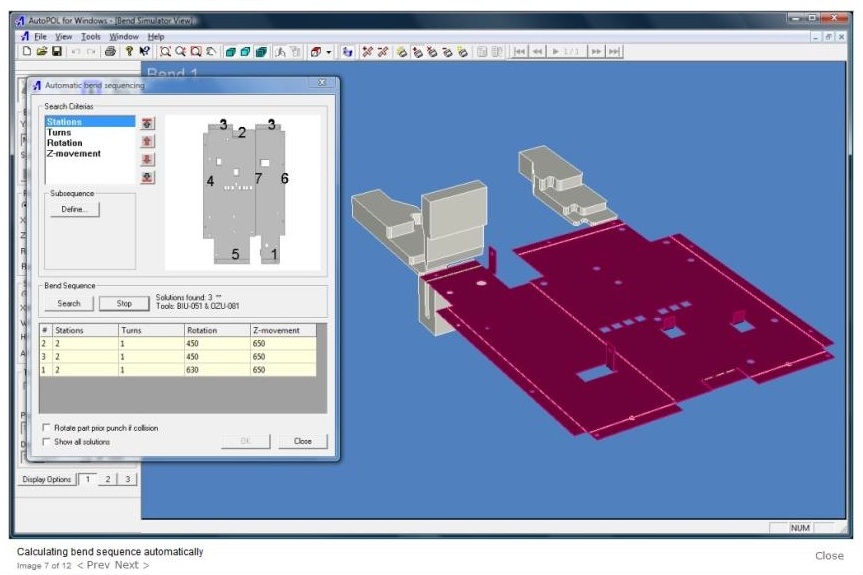Switch to Display Options tab 2
This screenshot has height=575, width=863.
tap(108, 479)
